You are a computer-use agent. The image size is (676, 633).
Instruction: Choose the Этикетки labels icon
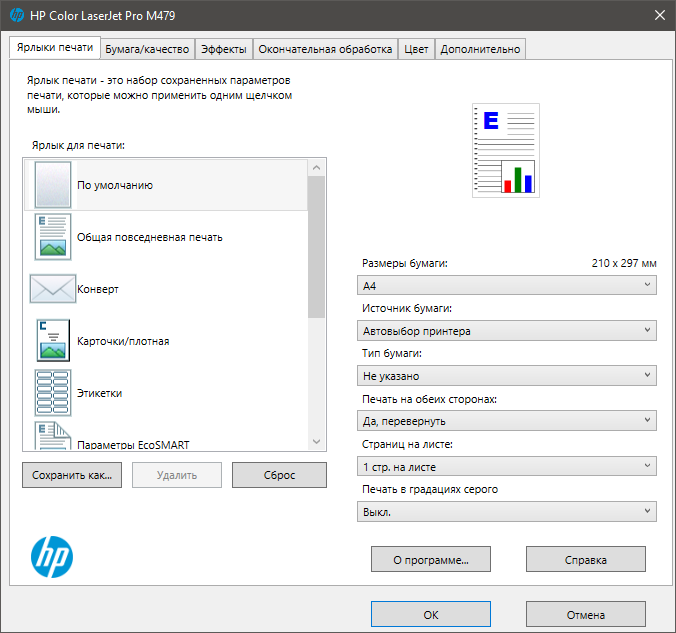coord(53,393)
